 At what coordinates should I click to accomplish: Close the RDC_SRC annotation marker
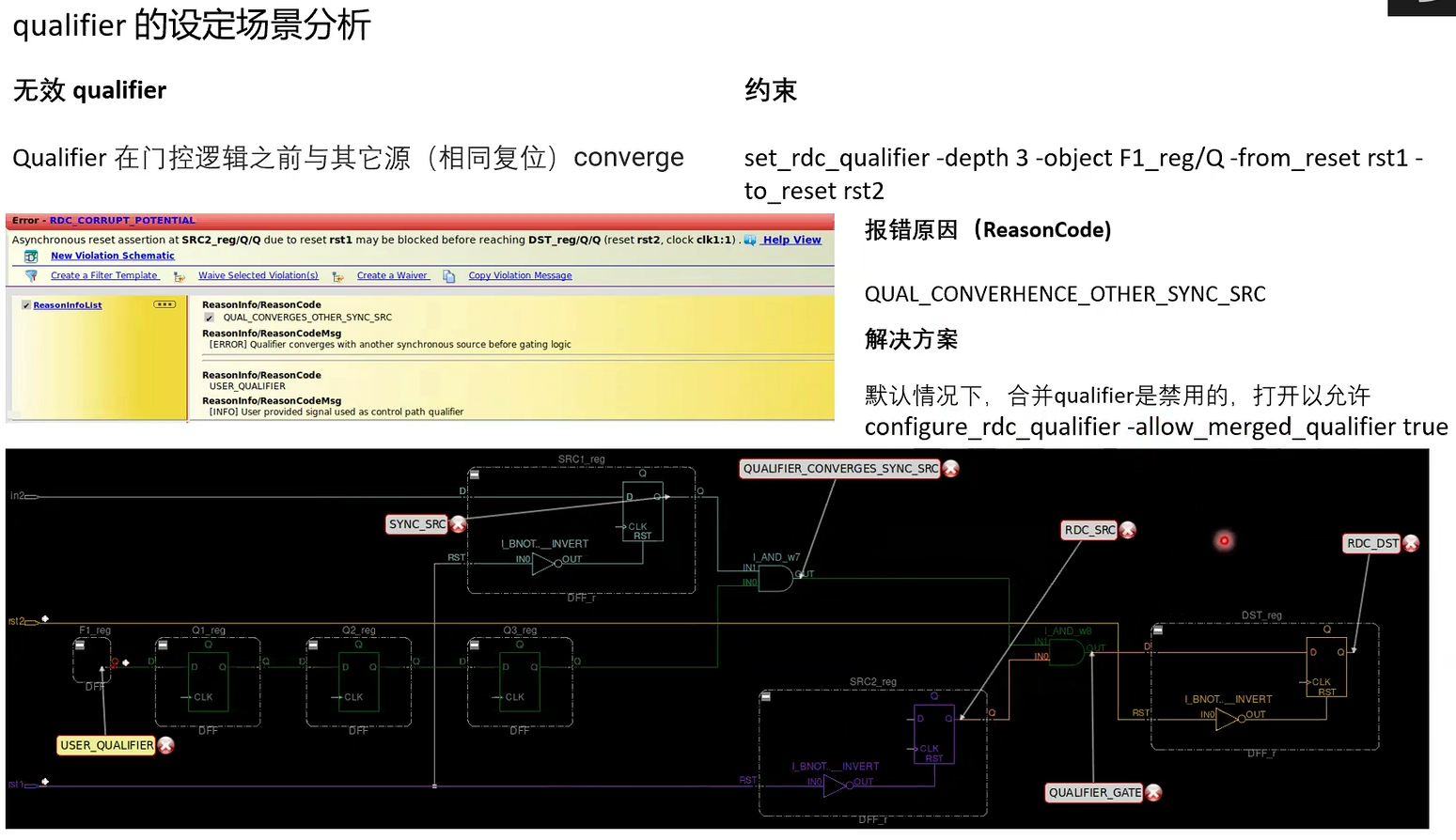point(1128,530)
